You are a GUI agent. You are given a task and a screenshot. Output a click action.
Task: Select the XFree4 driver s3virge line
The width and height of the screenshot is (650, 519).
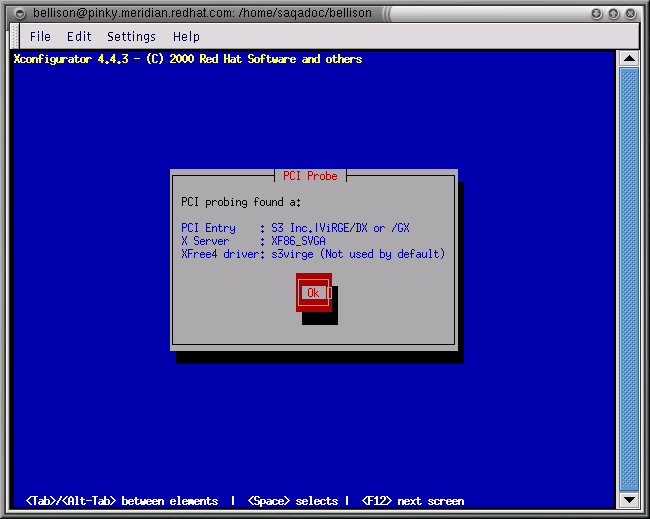coord(312,254)
